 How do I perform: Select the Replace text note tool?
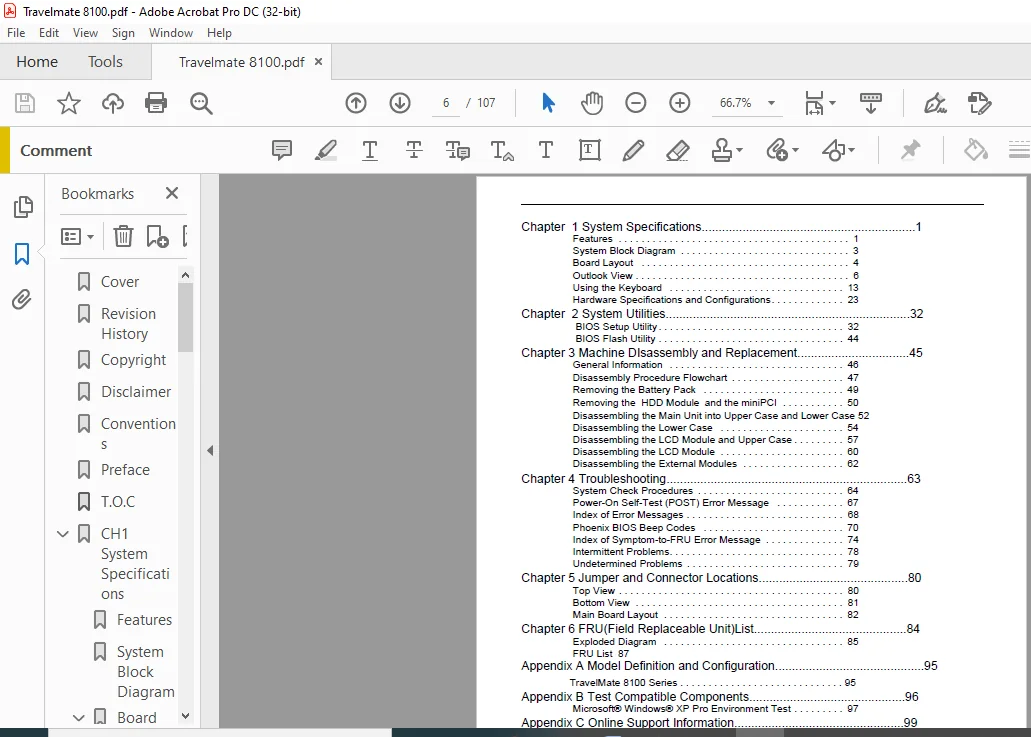[458, 151]
